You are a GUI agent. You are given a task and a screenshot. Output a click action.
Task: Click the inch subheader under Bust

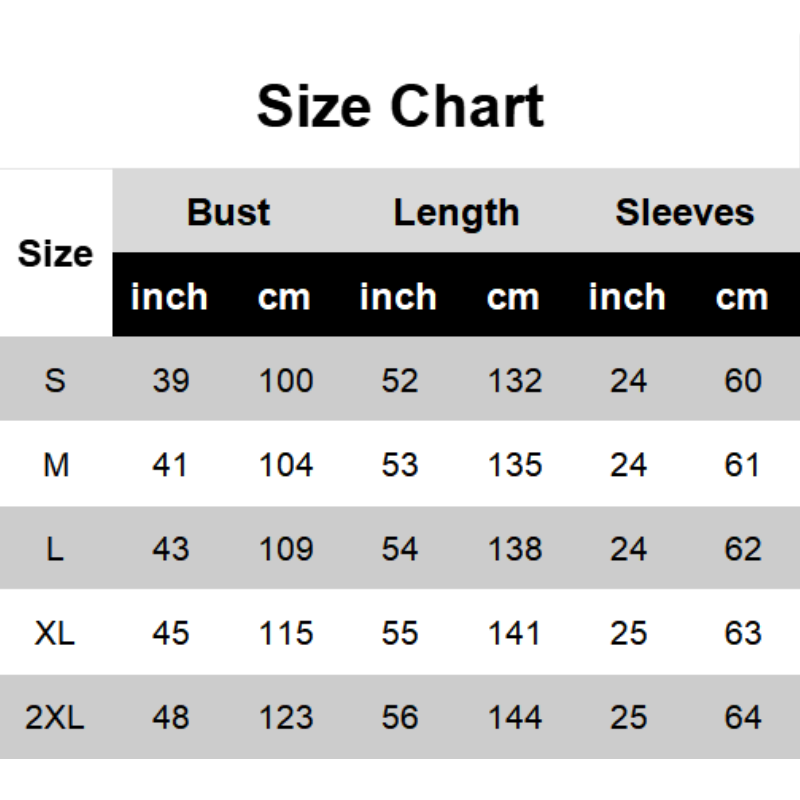click(x=170, y=297)
